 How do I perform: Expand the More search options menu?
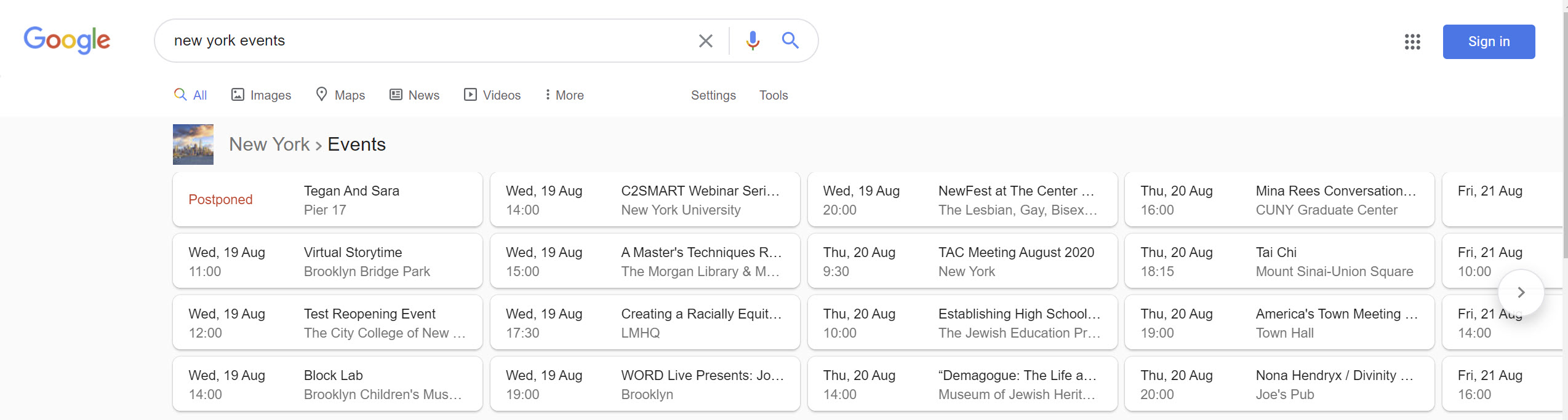[564, 95]
